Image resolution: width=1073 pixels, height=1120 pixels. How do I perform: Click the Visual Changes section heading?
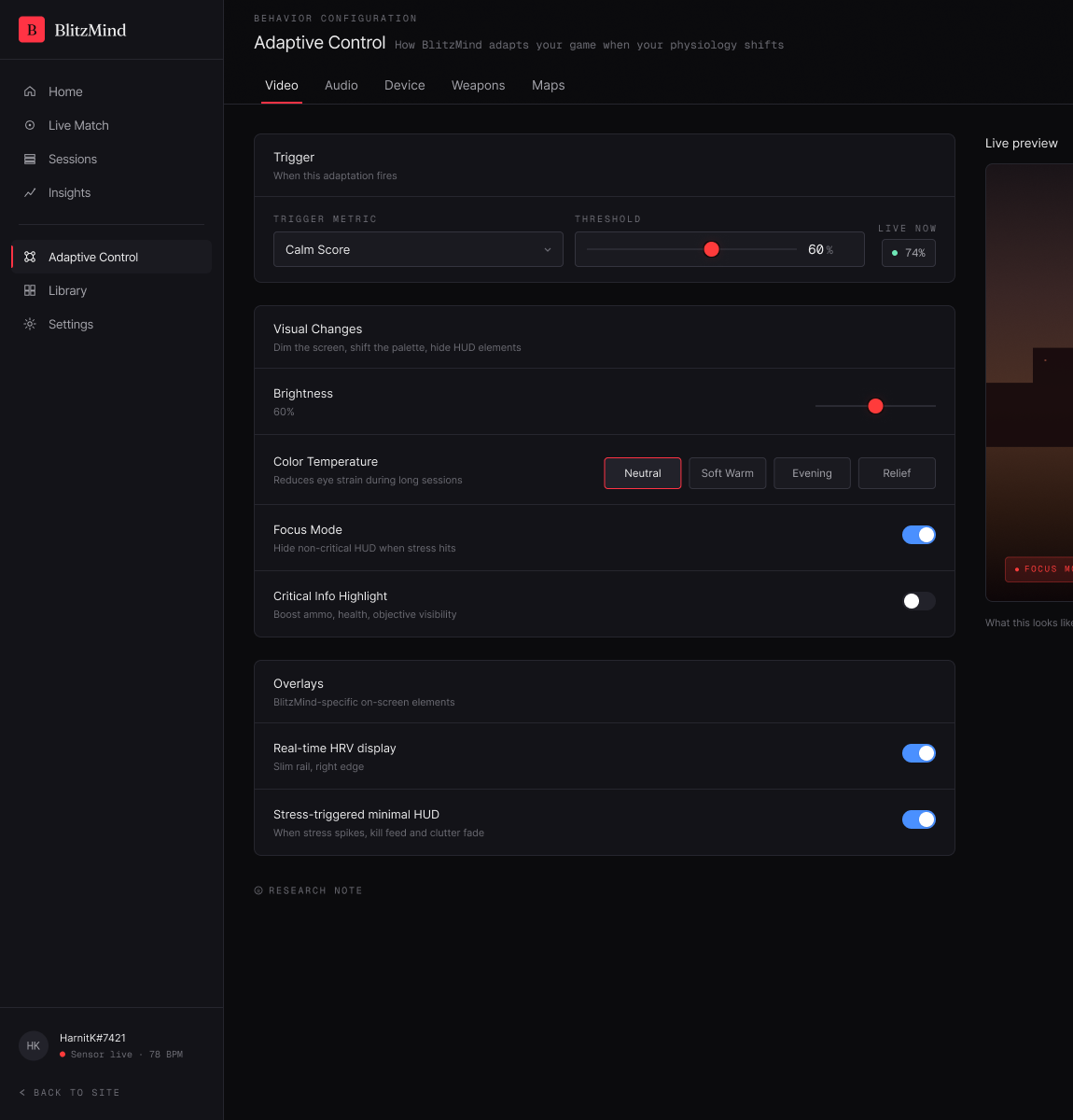317,329
